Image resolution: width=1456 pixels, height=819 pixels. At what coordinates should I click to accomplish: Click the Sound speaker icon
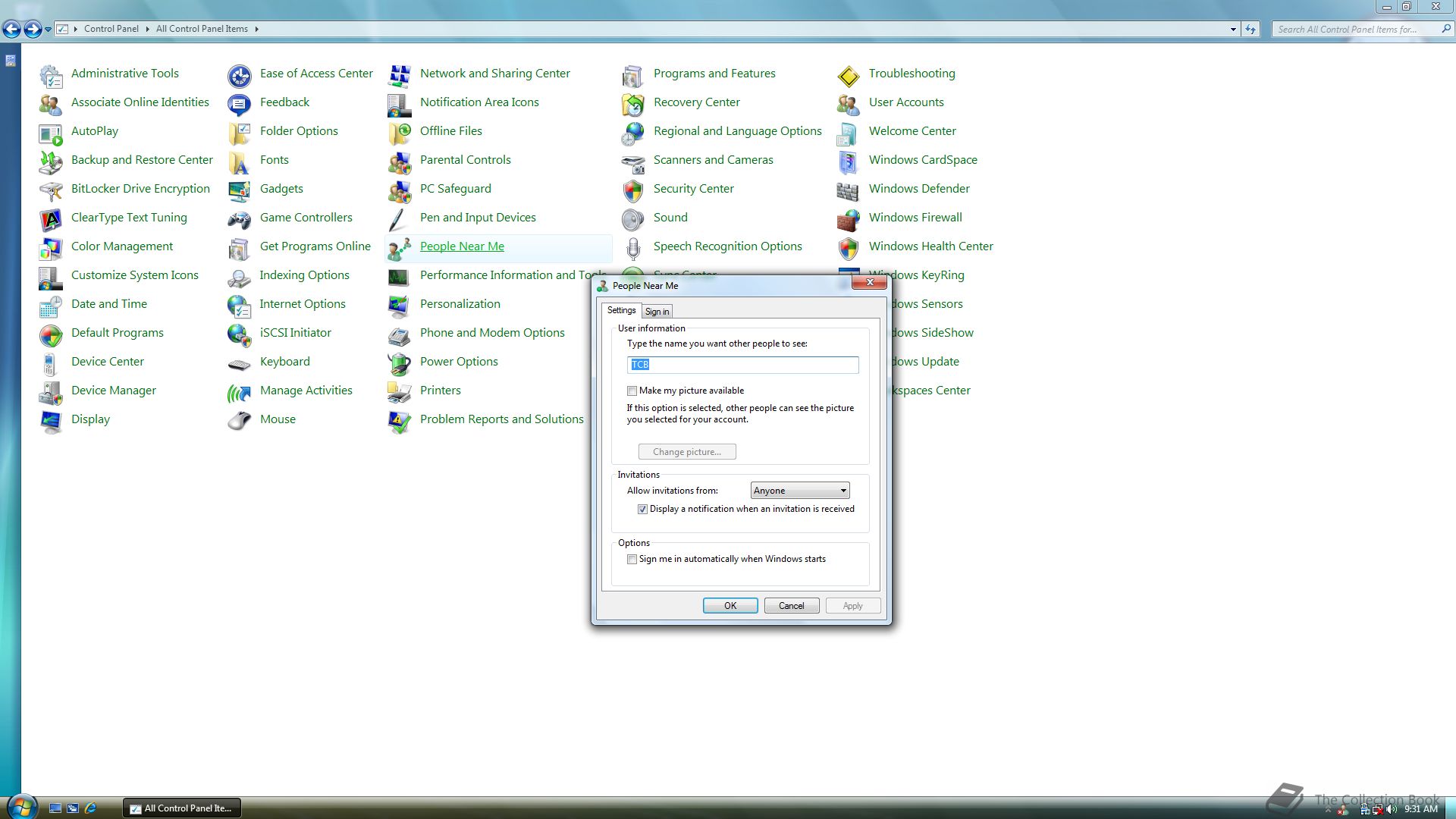click(x=633, y=218)
